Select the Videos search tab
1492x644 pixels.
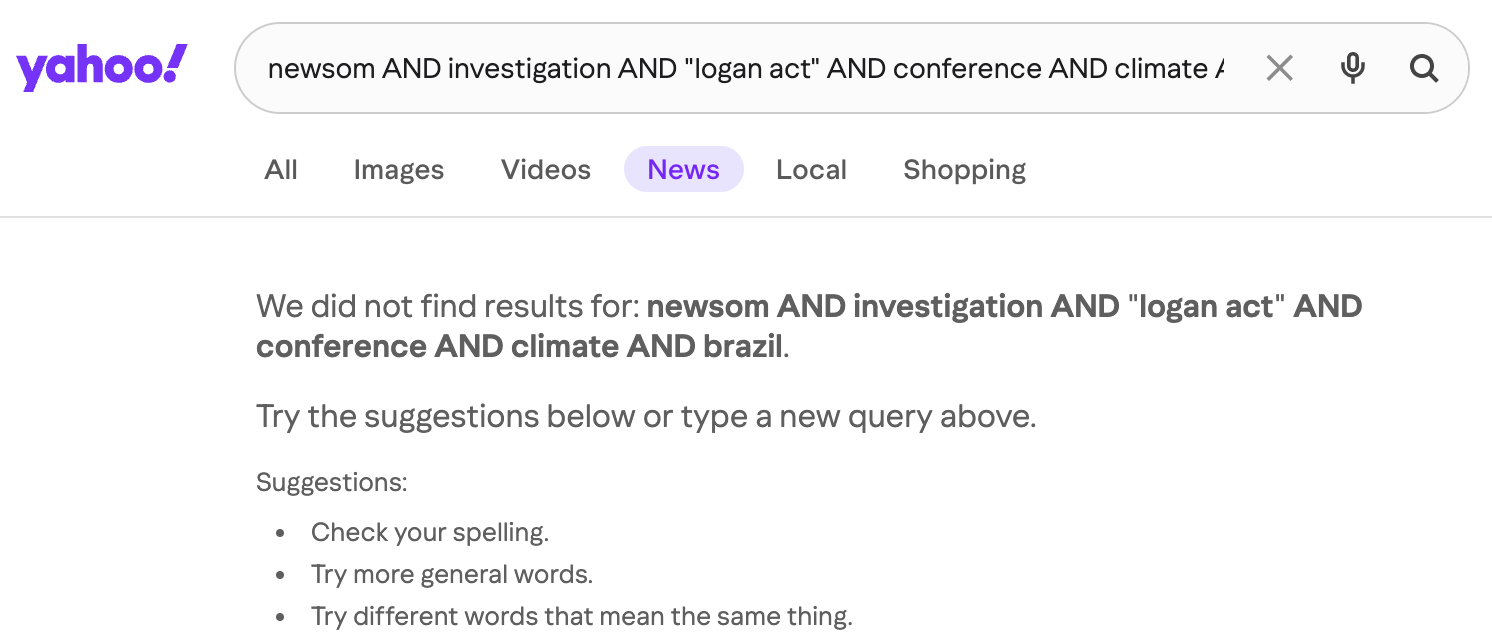click(546, 170)
